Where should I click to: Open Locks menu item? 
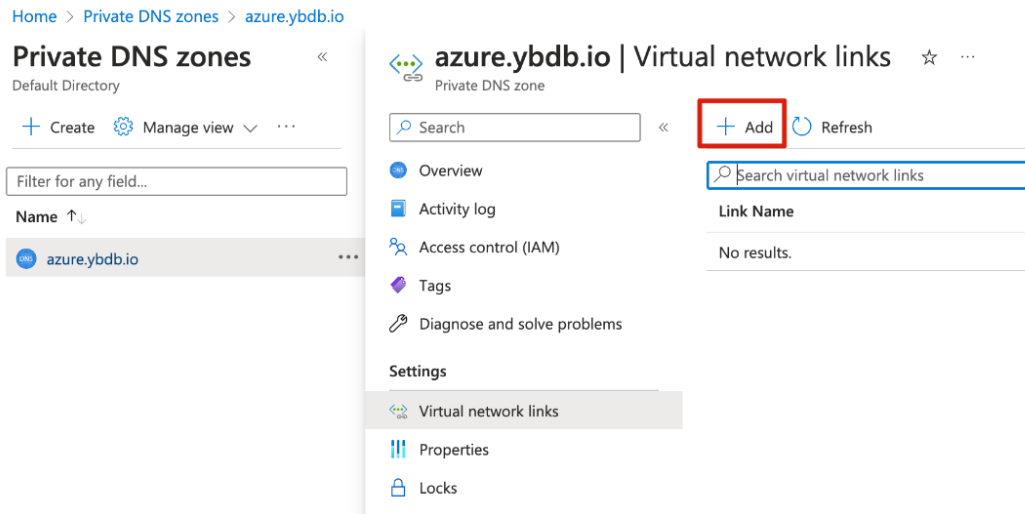(x=438, y=488)
